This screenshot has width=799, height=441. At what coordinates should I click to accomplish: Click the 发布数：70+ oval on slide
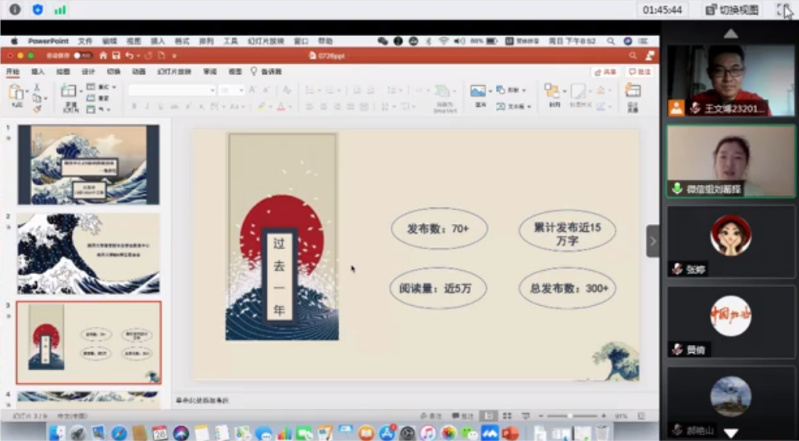click(439, 229)
